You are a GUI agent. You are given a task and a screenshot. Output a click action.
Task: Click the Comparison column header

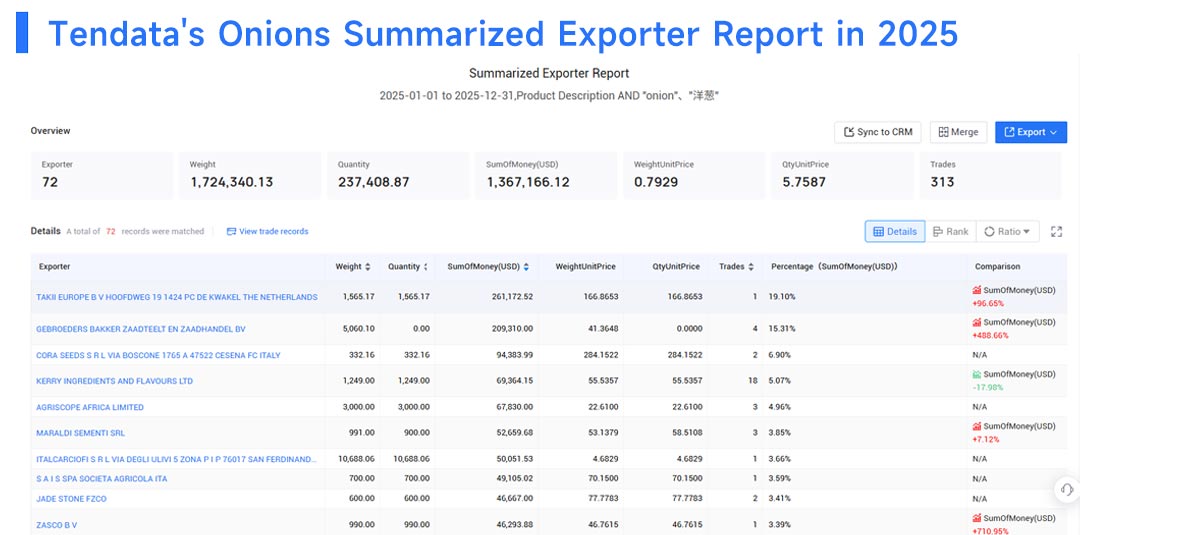click(997, 267)
